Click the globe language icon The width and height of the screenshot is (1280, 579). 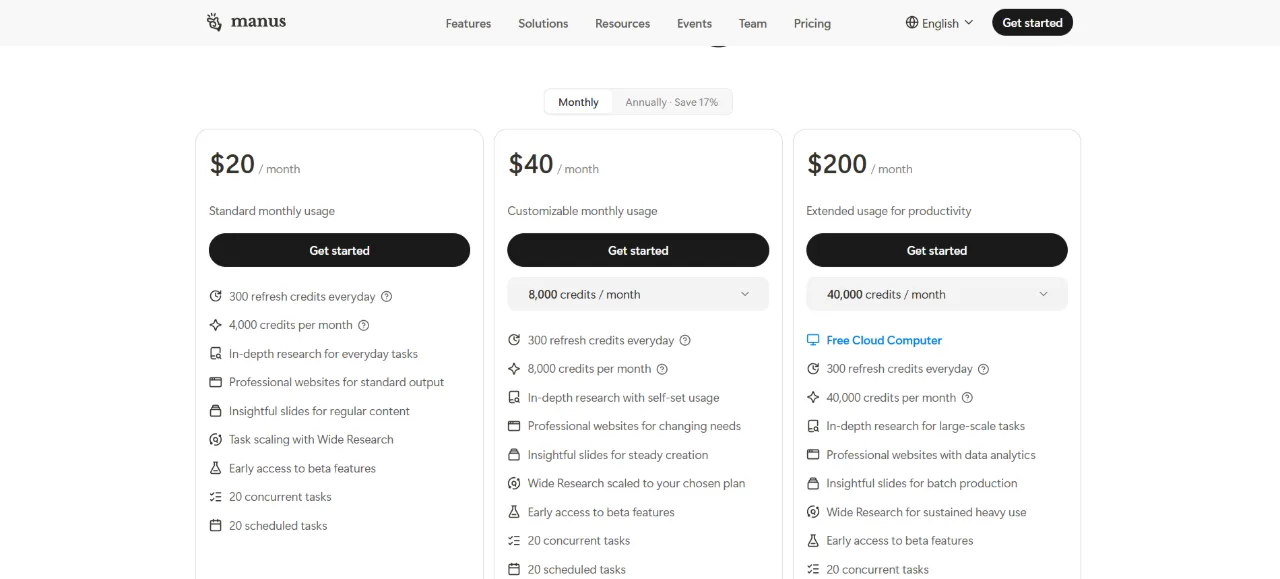tap(912, 22)
